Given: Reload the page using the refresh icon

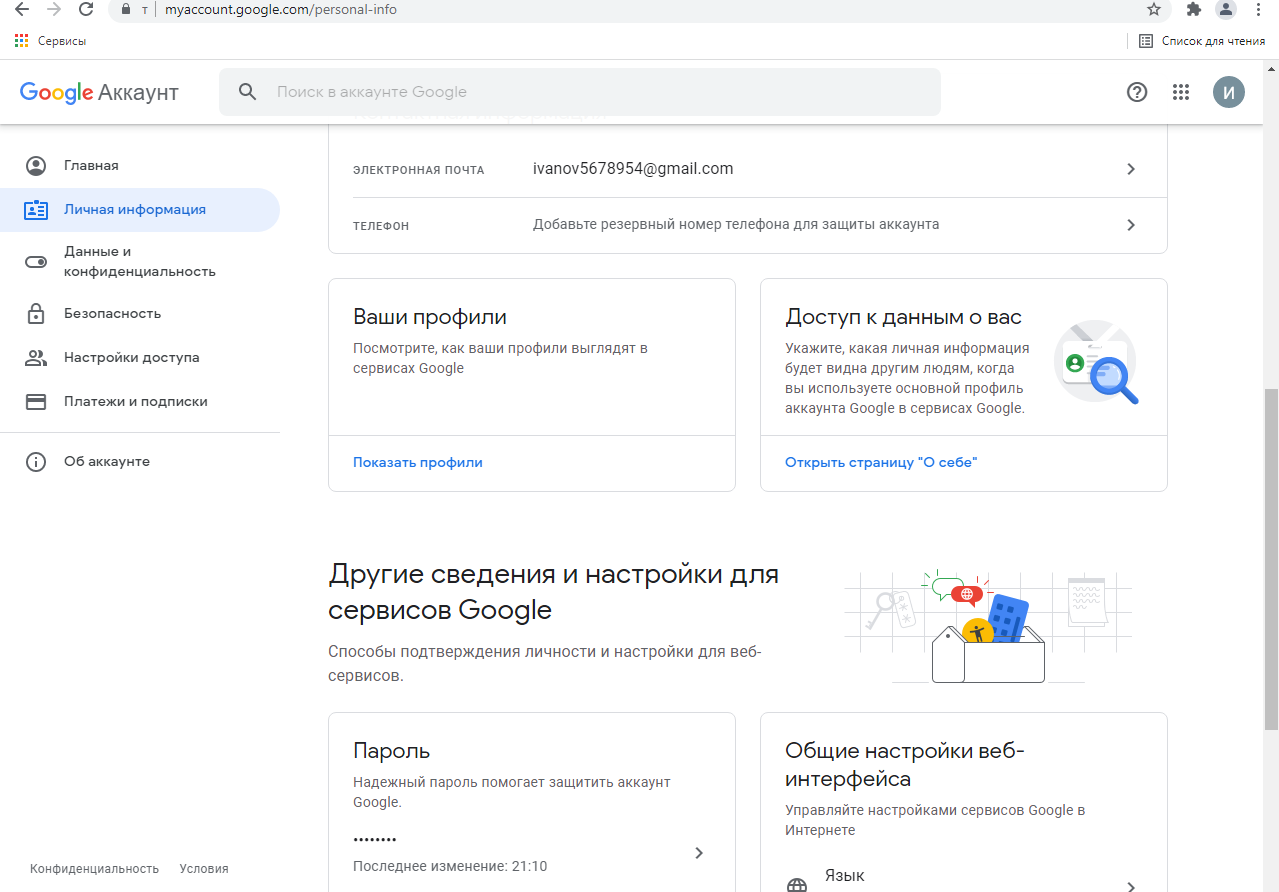Looking at the screenshot, I should [x=86, y=9].
